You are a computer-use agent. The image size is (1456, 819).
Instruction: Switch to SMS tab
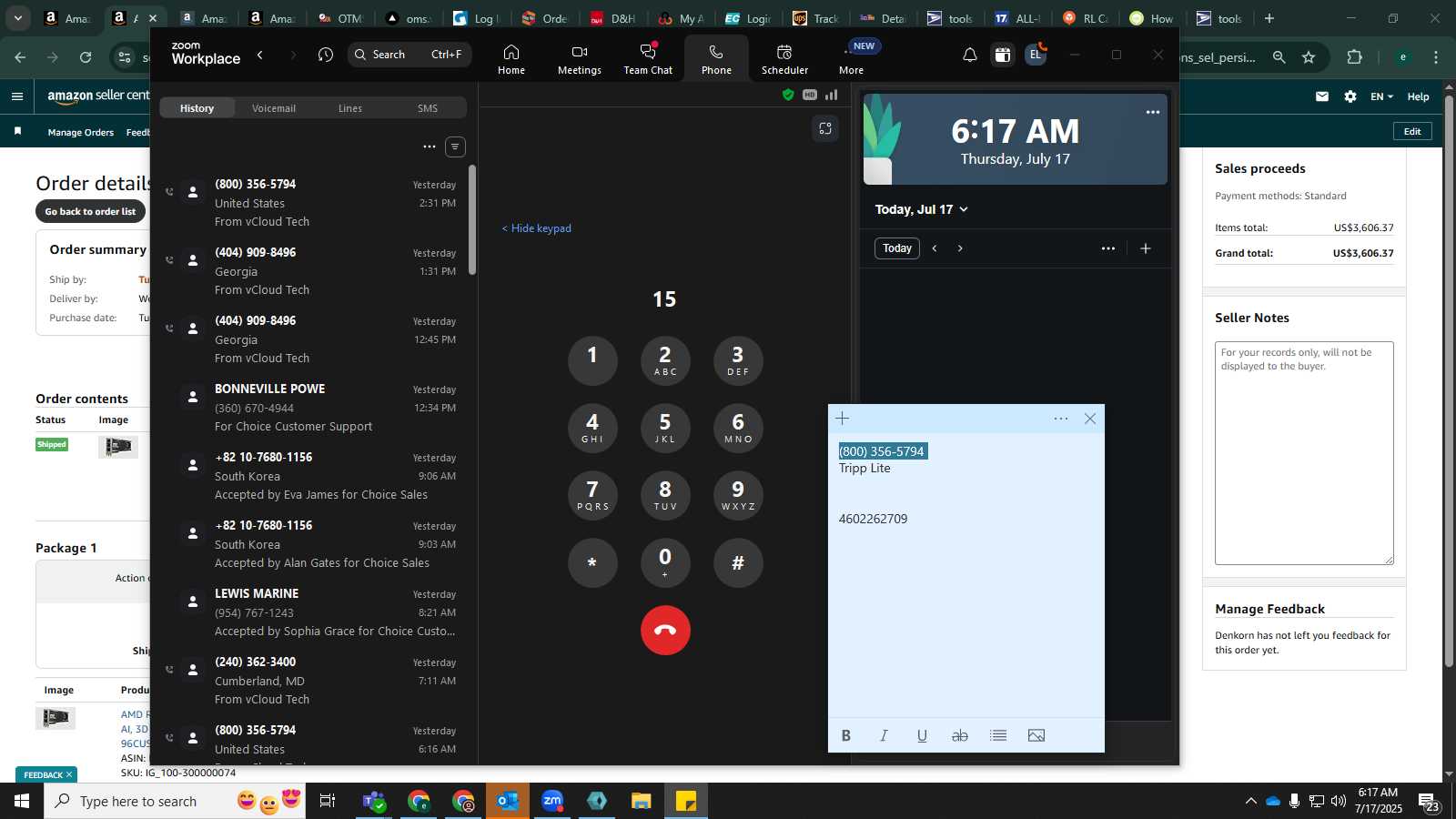[x=428, y=108]
